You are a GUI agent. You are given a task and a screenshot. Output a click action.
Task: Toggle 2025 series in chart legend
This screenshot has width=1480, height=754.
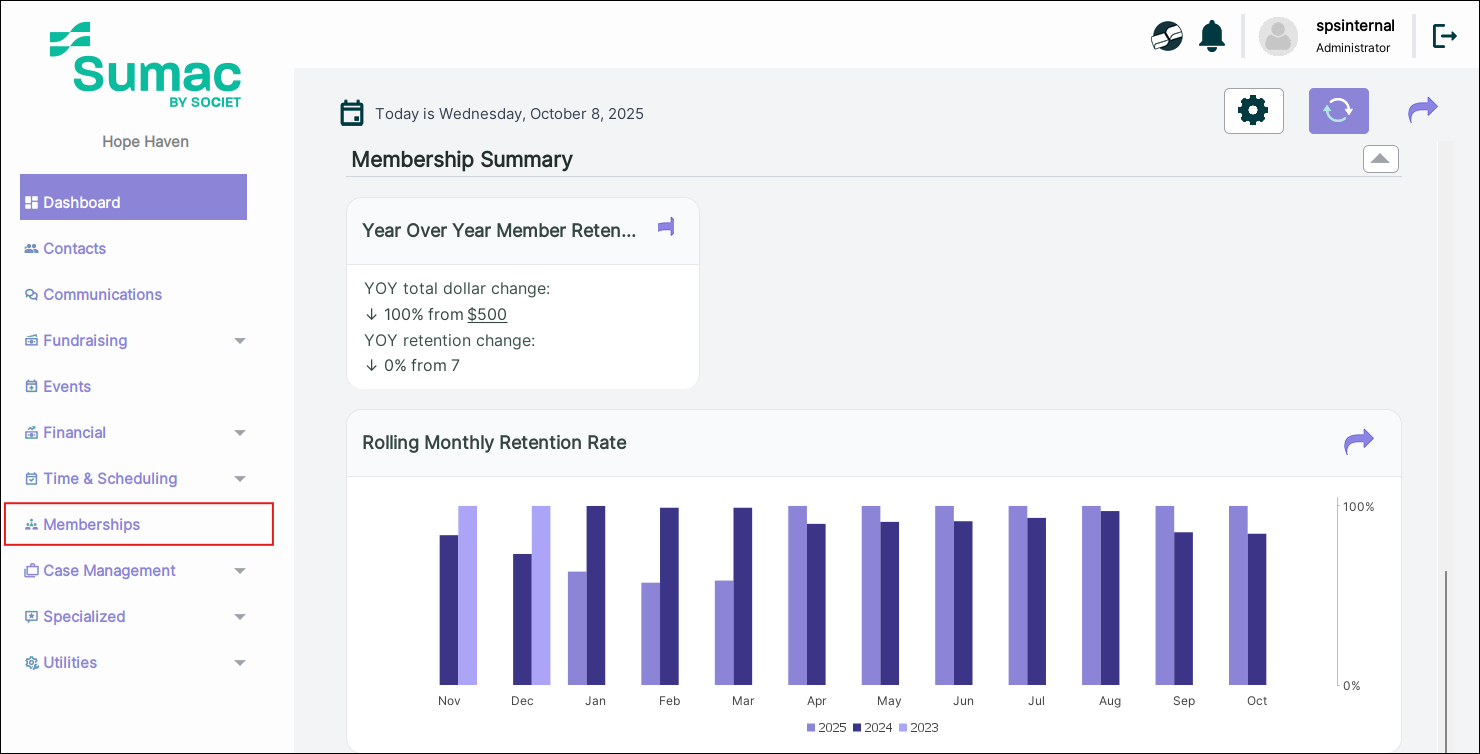[826, 728]
